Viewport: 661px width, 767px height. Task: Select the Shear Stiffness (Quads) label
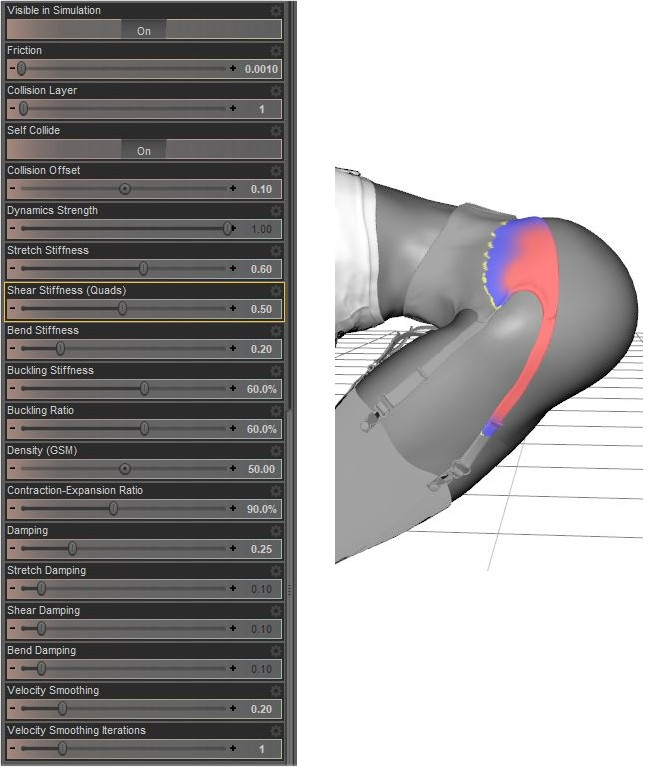(67, 290)
